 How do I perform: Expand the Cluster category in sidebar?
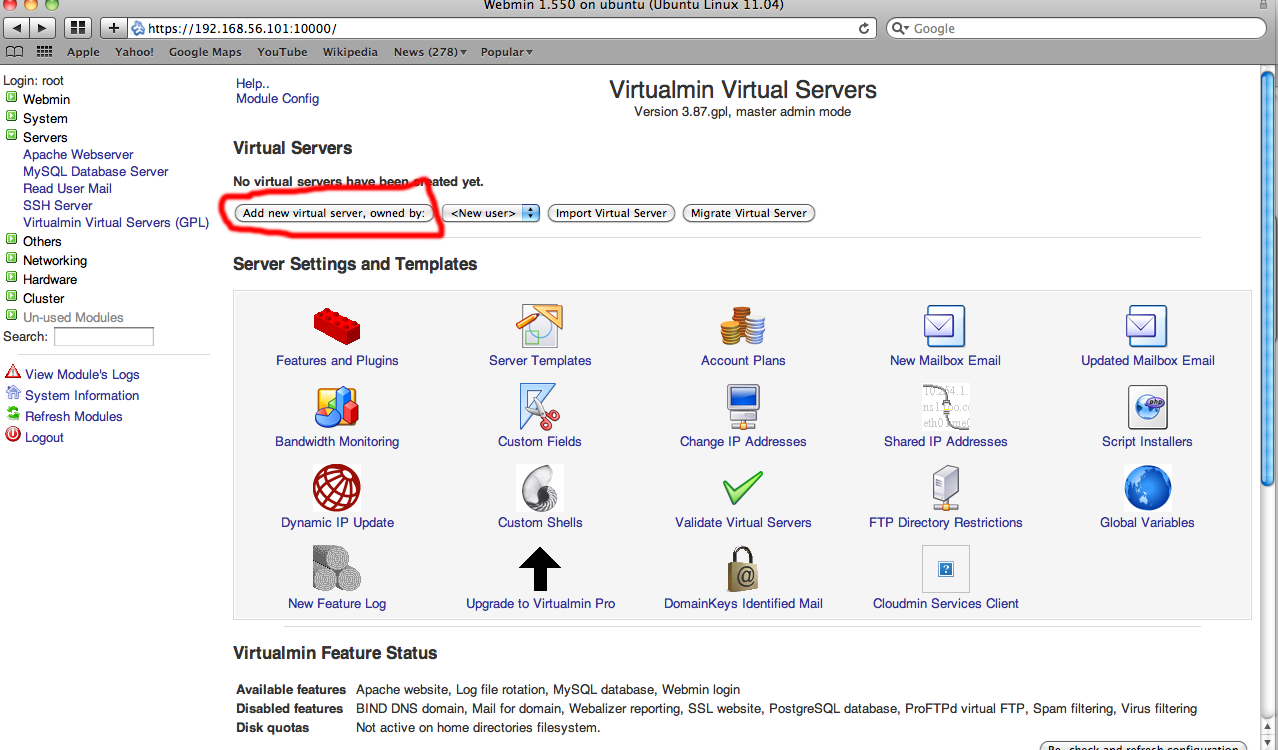tap(12, 297)
